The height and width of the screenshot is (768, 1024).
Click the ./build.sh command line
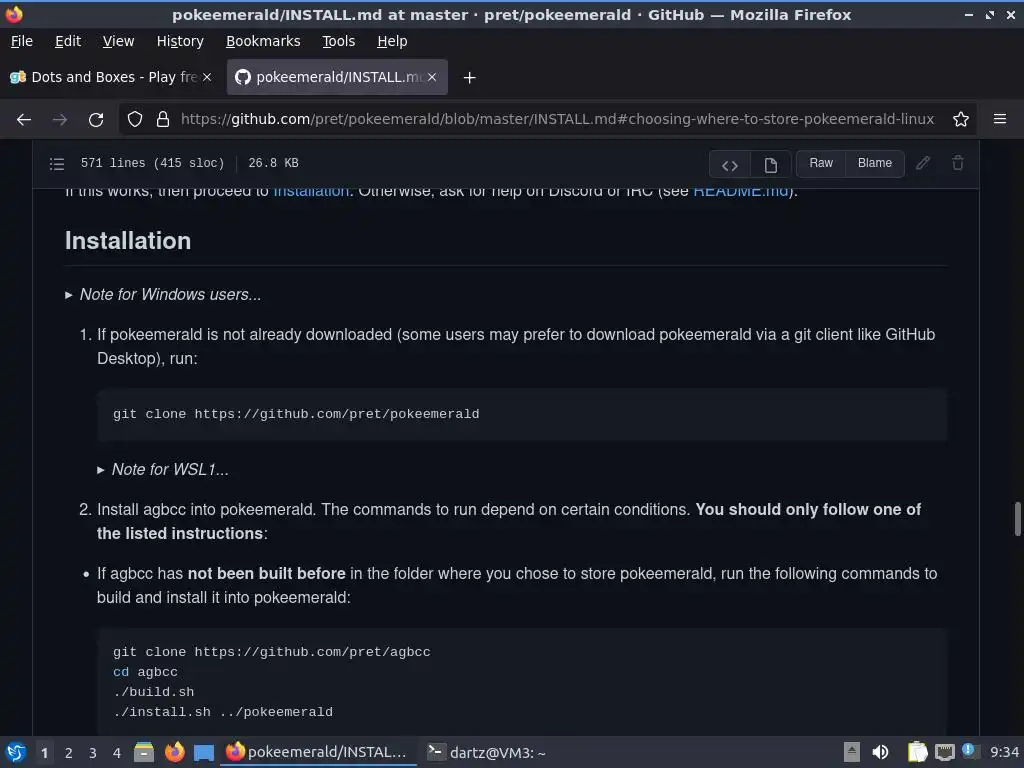[153, 692]
